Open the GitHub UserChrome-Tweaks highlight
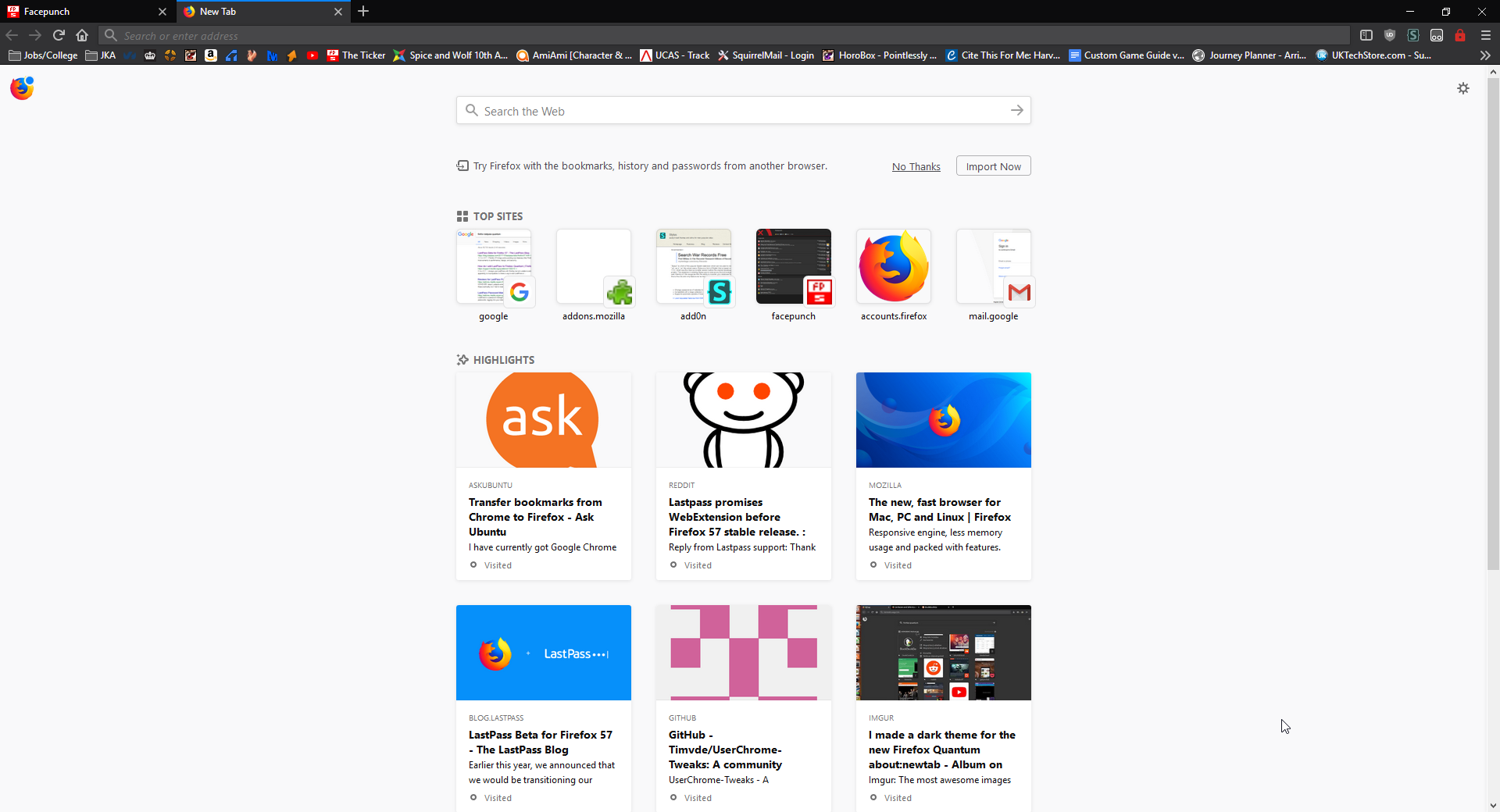 (x=744, y=708)
